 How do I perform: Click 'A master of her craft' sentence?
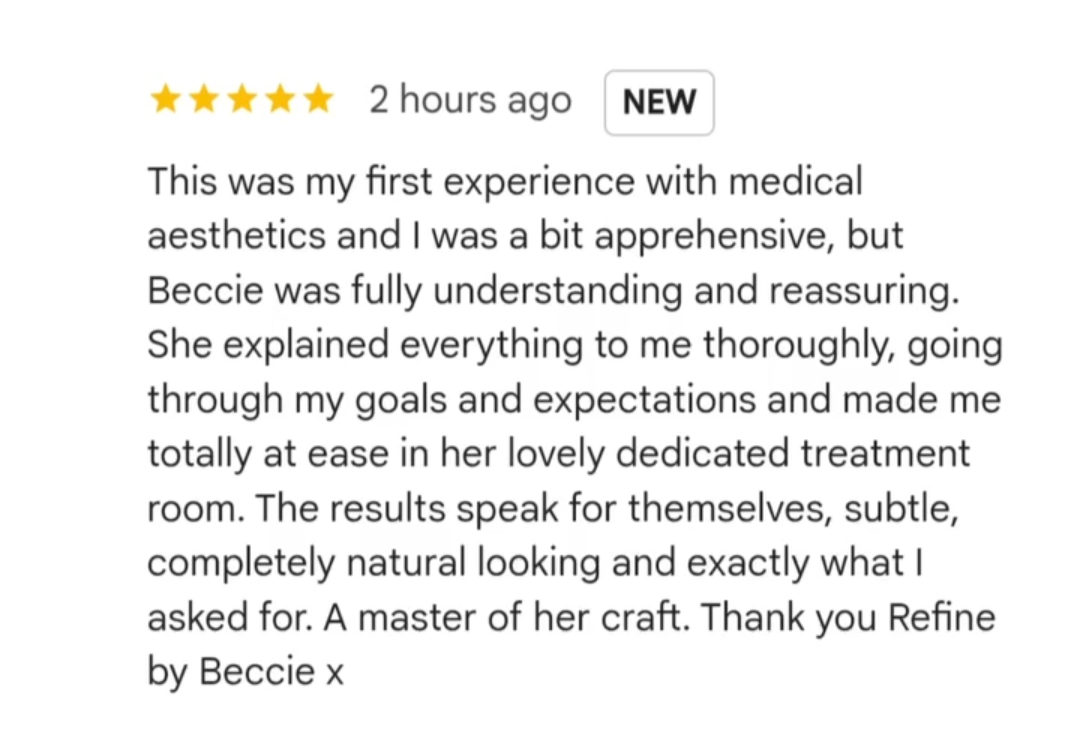(506, 617)
